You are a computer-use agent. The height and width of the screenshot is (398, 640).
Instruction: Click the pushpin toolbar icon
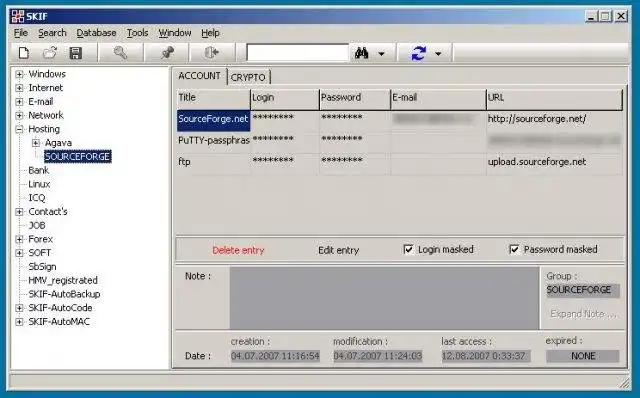167,53
